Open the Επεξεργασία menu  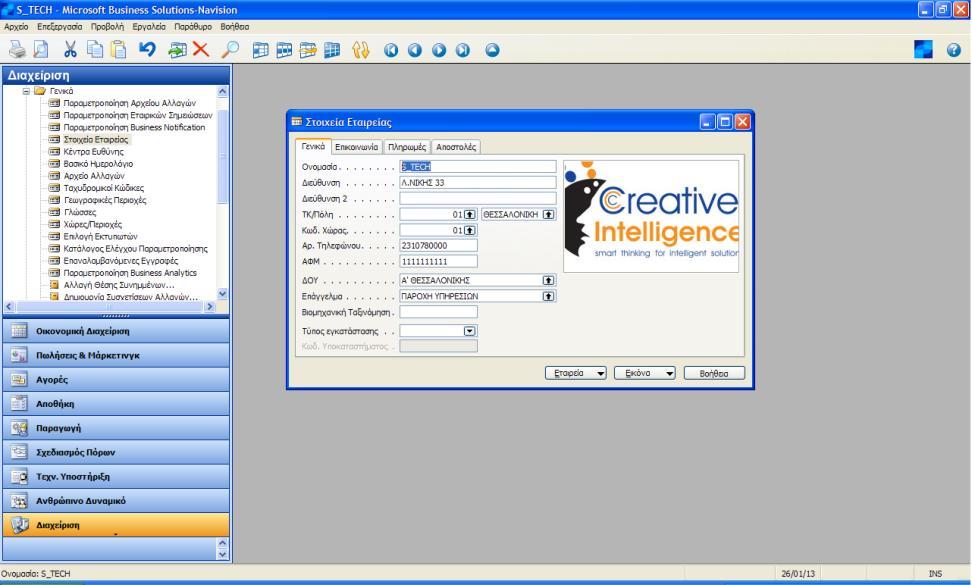click(x=60, y=27)
